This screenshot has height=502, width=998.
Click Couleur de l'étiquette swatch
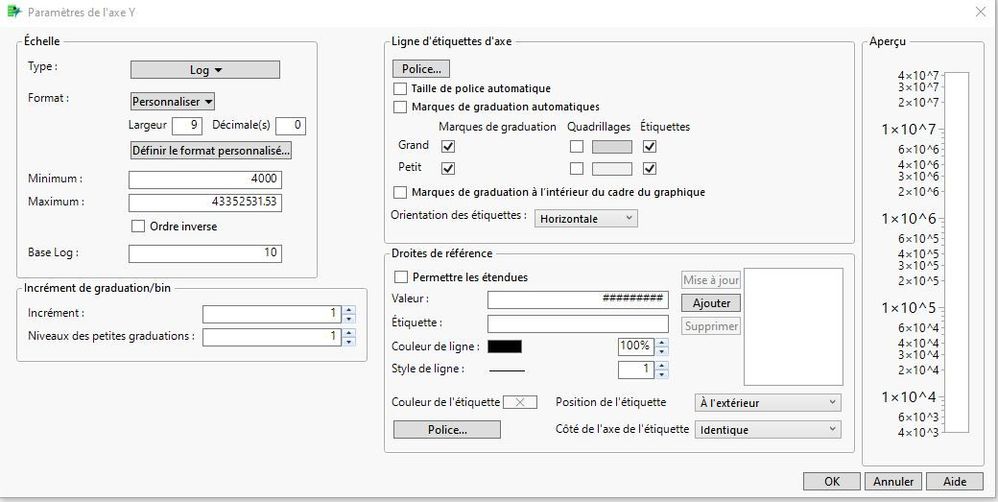click(x=520, y=402)
